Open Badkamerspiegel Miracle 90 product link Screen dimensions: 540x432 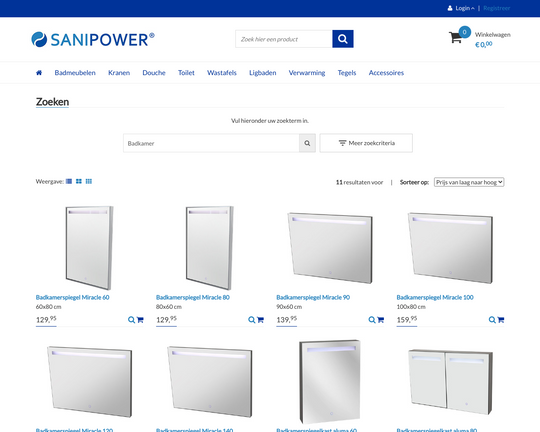[x=313, y=297]
